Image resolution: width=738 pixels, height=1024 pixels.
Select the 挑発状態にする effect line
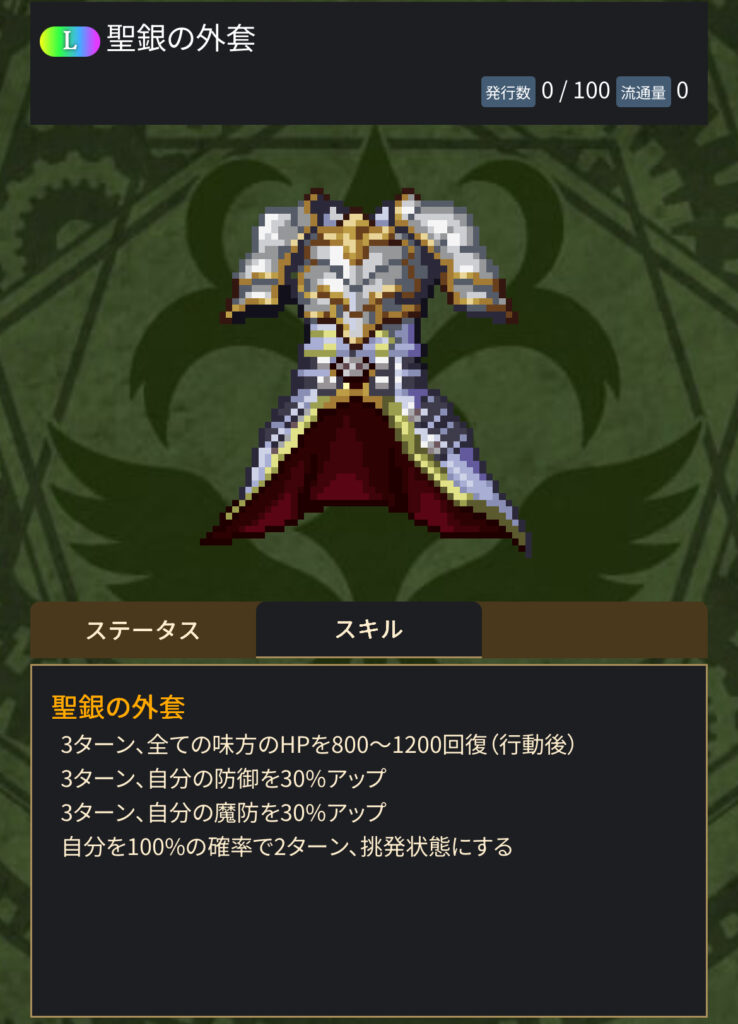tap(287, 847)
